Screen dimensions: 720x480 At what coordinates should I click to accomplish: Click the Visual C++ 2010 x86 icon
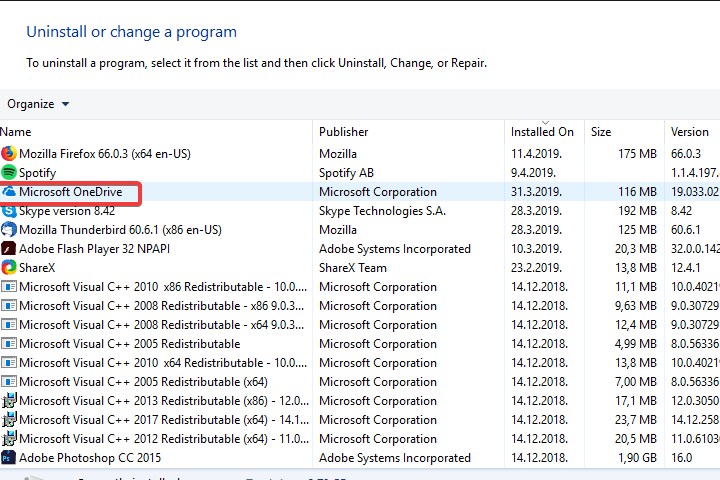pos(9,287)
